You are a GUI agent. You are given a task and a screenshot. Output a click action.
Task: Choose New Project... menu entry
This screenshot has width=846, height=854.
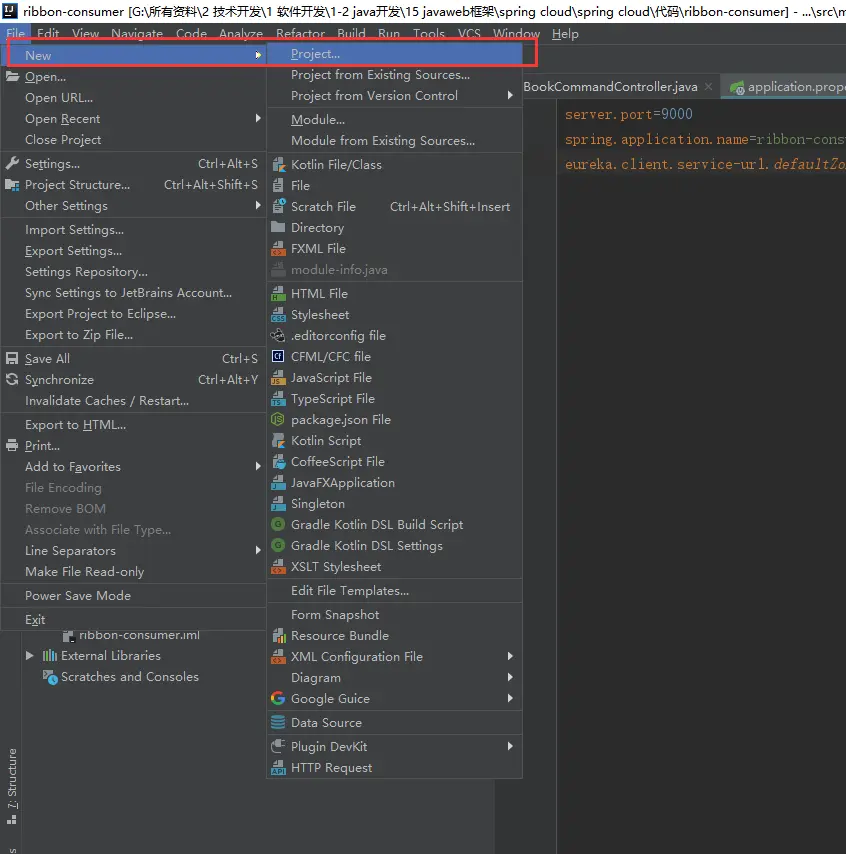click(x=394, y=54)
